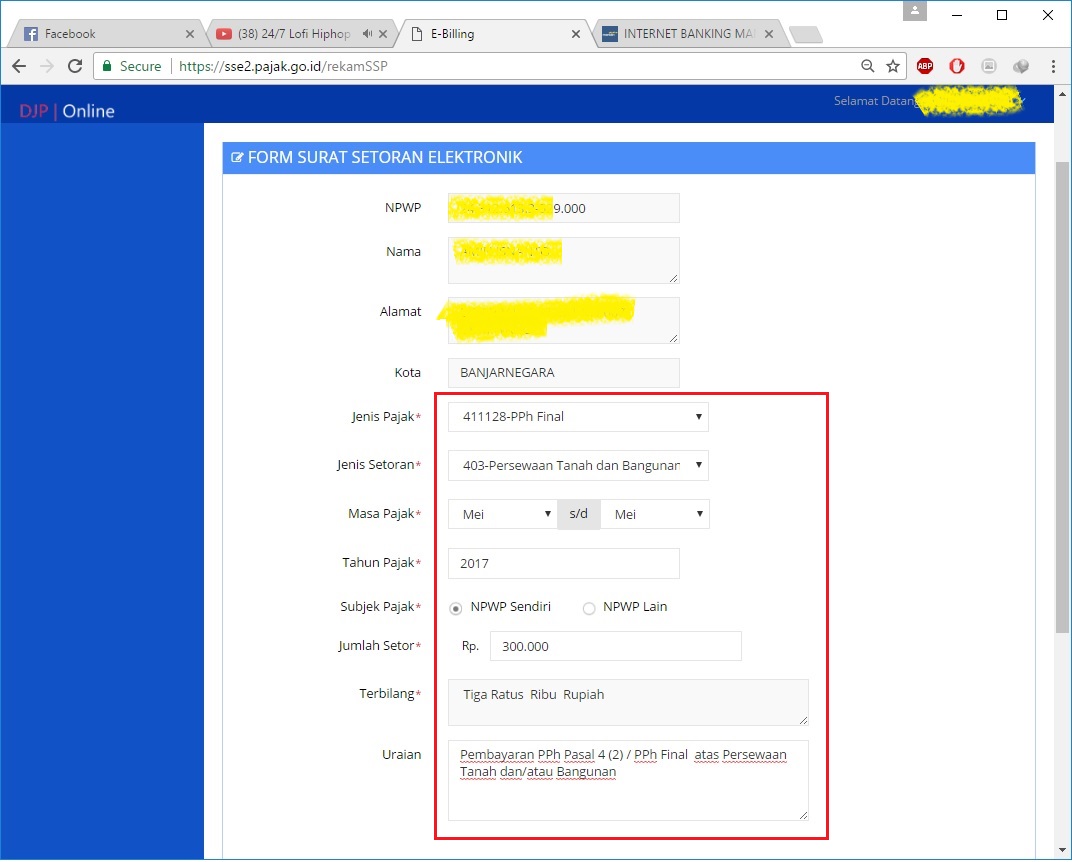Open the Masa Pajak end month dropdown
This screenshot has width=1072, height=862.
(655, 514)
